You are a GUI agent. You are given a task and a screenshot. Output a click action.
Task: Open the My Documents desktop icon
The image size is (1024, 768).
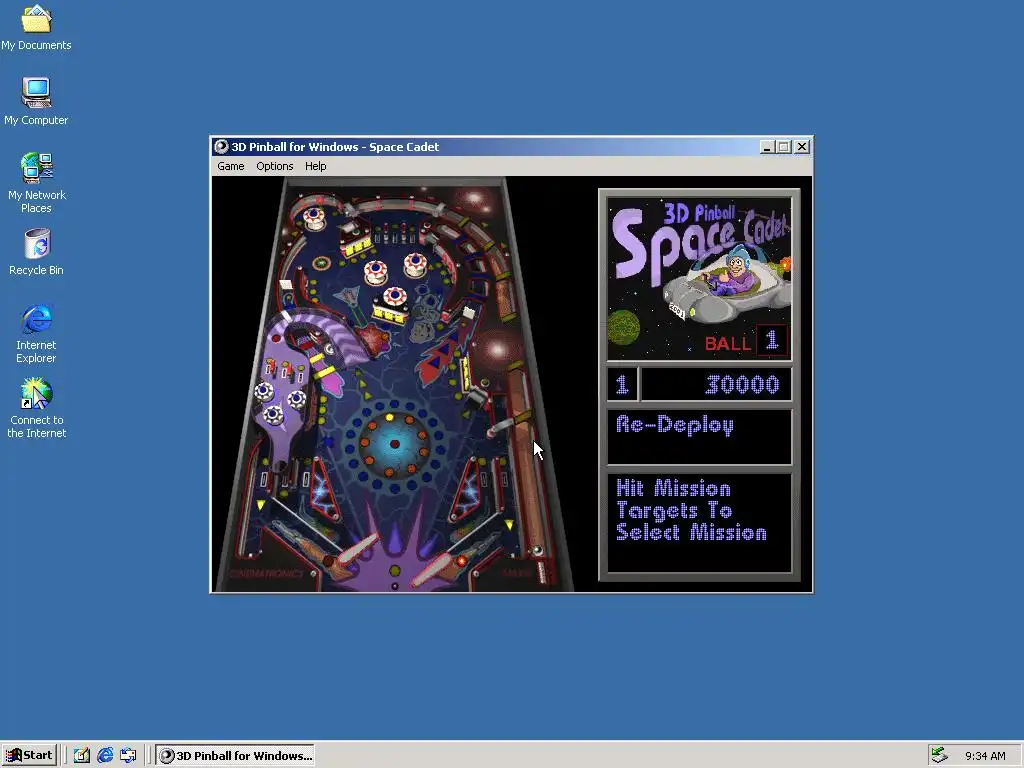pos(36,28)
